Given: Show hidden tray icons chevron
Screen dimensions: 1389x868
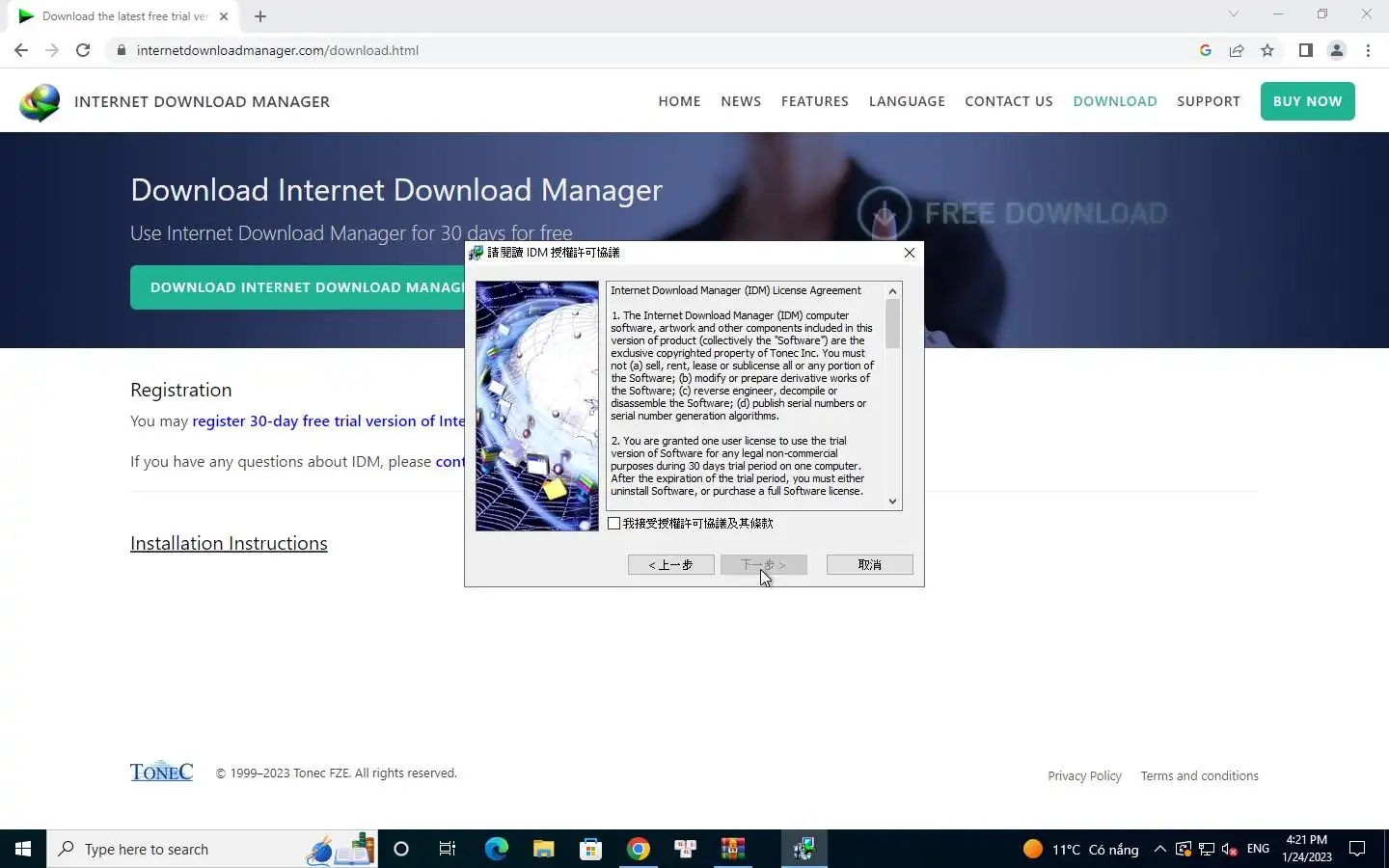Looking at the screenshot, I should click(x=1160, y=849).
